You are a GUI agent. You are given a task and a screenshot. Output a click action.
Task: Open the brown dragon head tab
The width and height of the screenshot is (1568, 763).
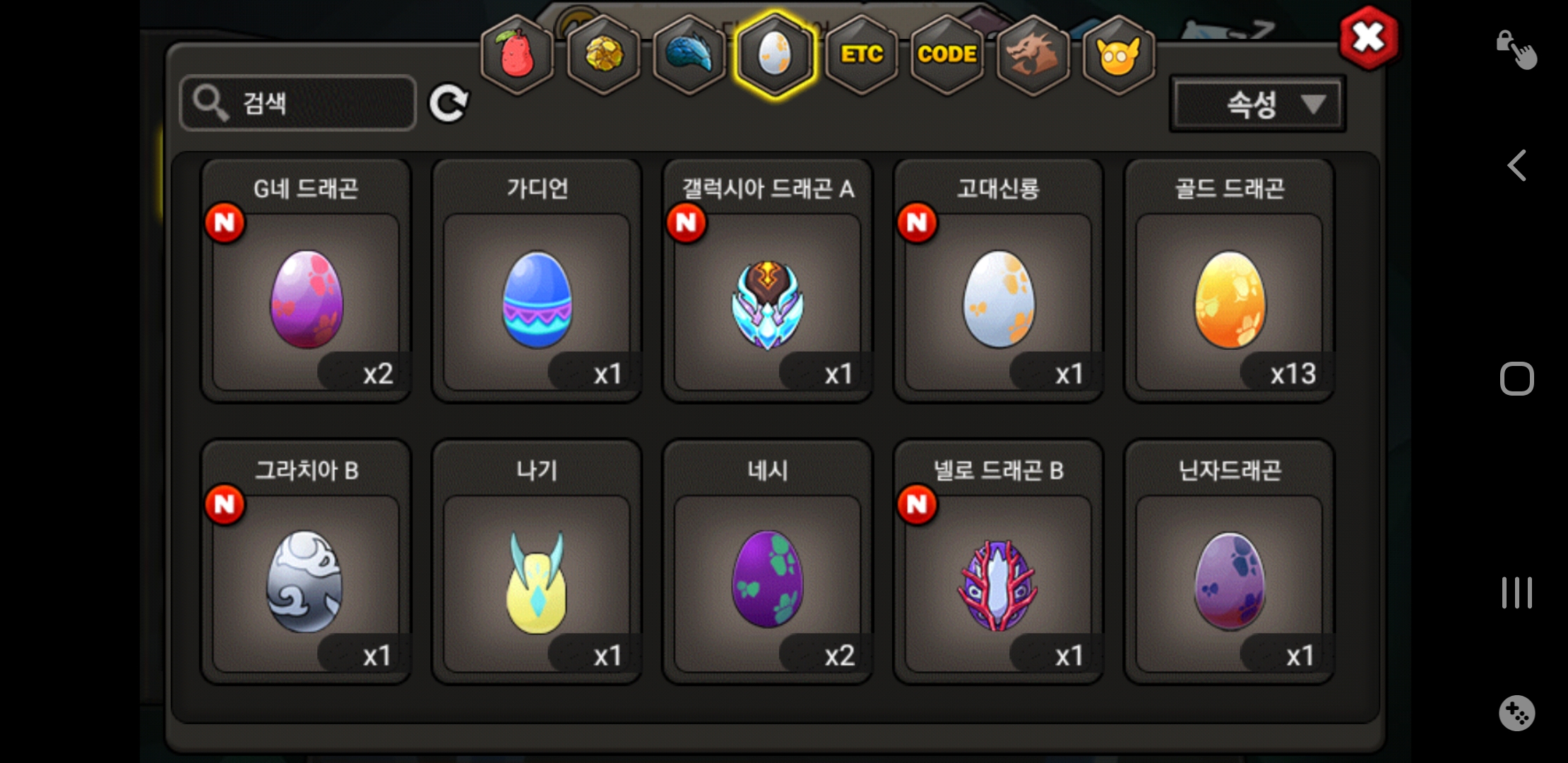click(1033, 54)
